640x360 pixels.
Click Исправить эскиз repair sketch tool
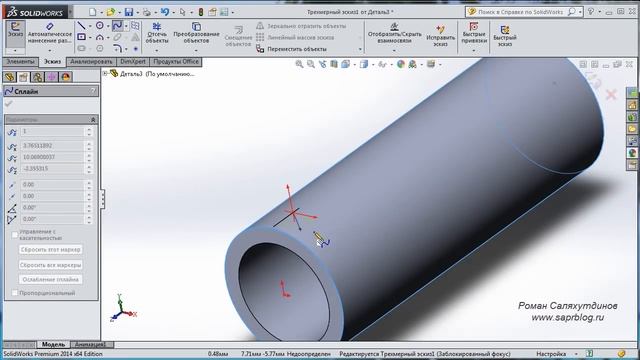point(440,35)
